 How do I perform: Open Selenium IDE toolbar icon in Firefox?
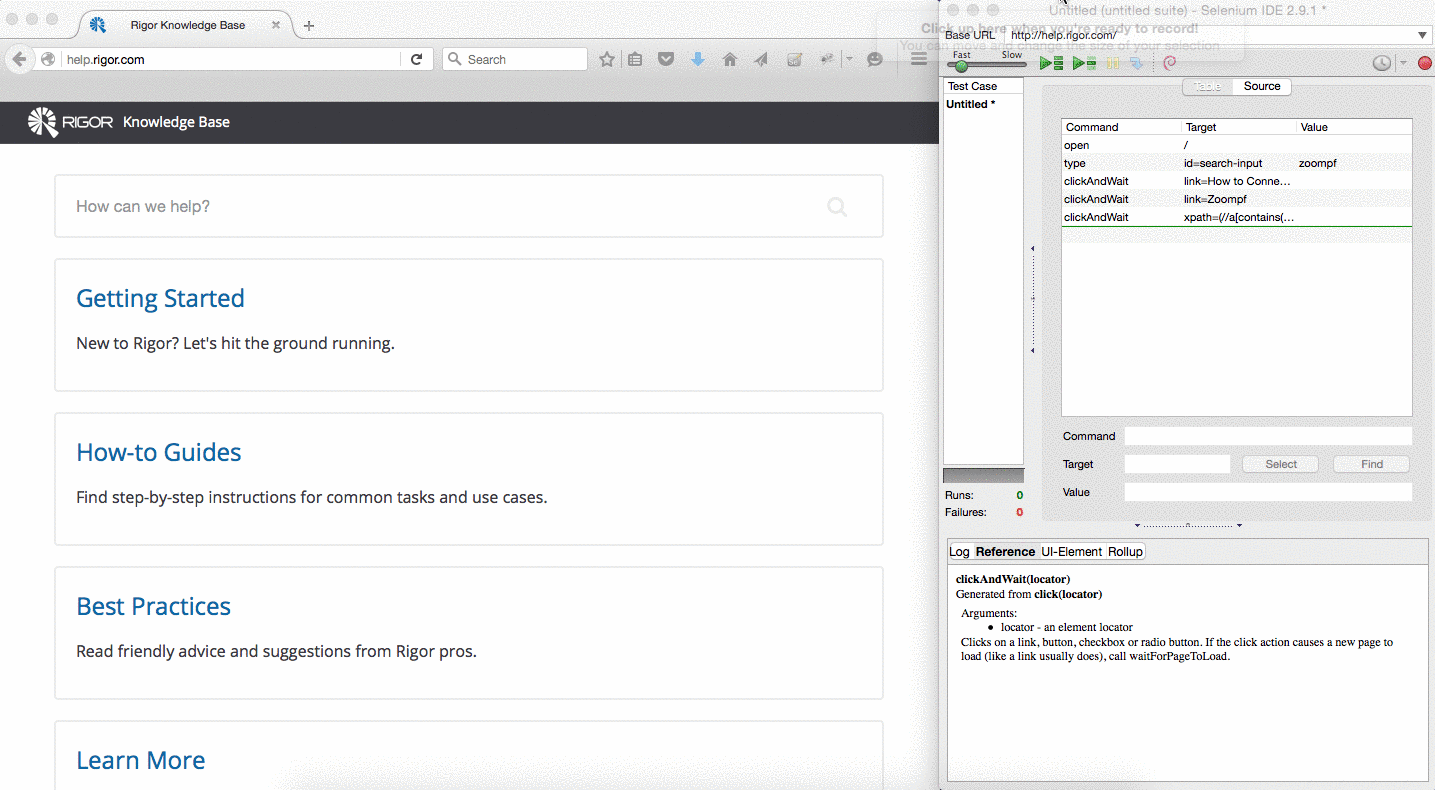794,60
